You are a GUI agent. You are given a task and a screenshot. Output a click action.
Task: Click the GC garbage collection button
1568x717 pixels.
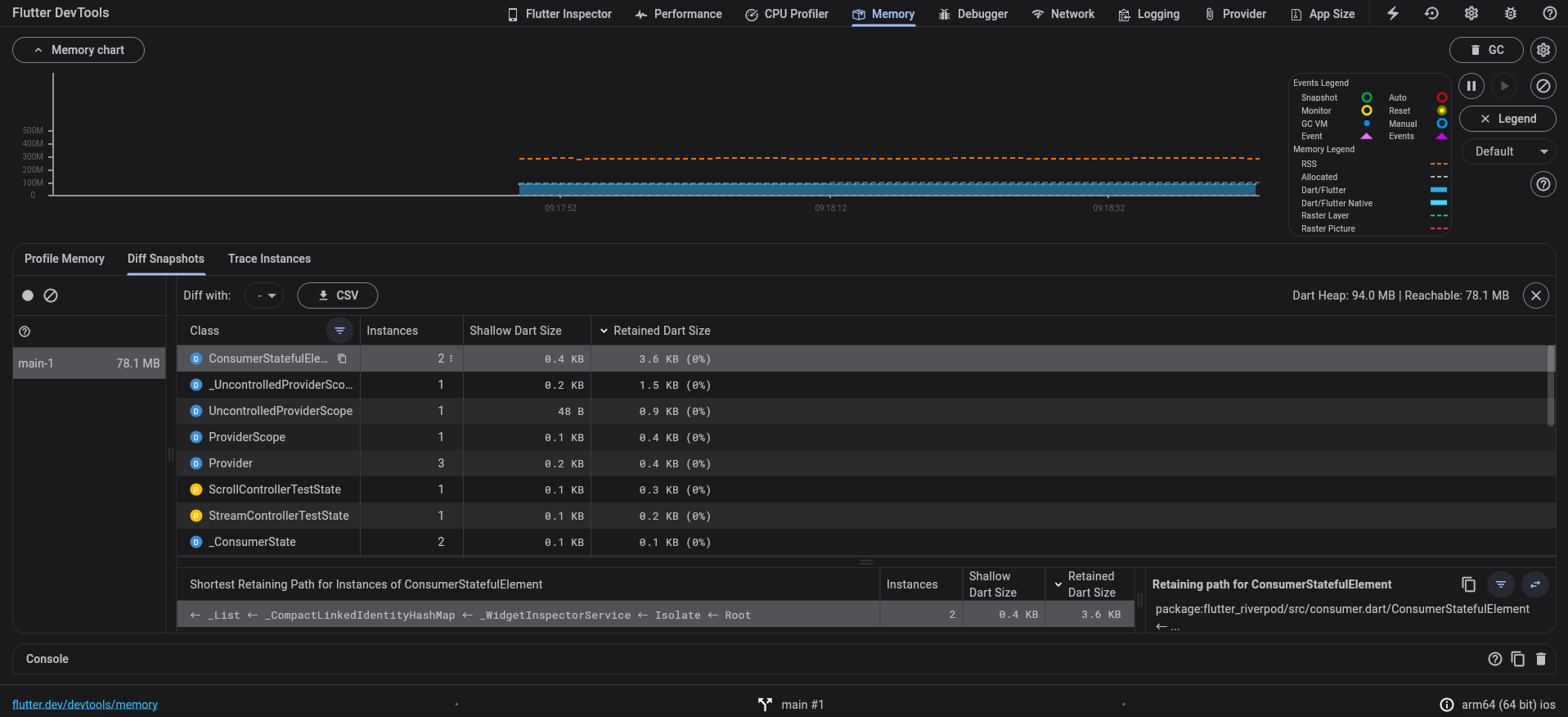click(x=1485, y=50)
